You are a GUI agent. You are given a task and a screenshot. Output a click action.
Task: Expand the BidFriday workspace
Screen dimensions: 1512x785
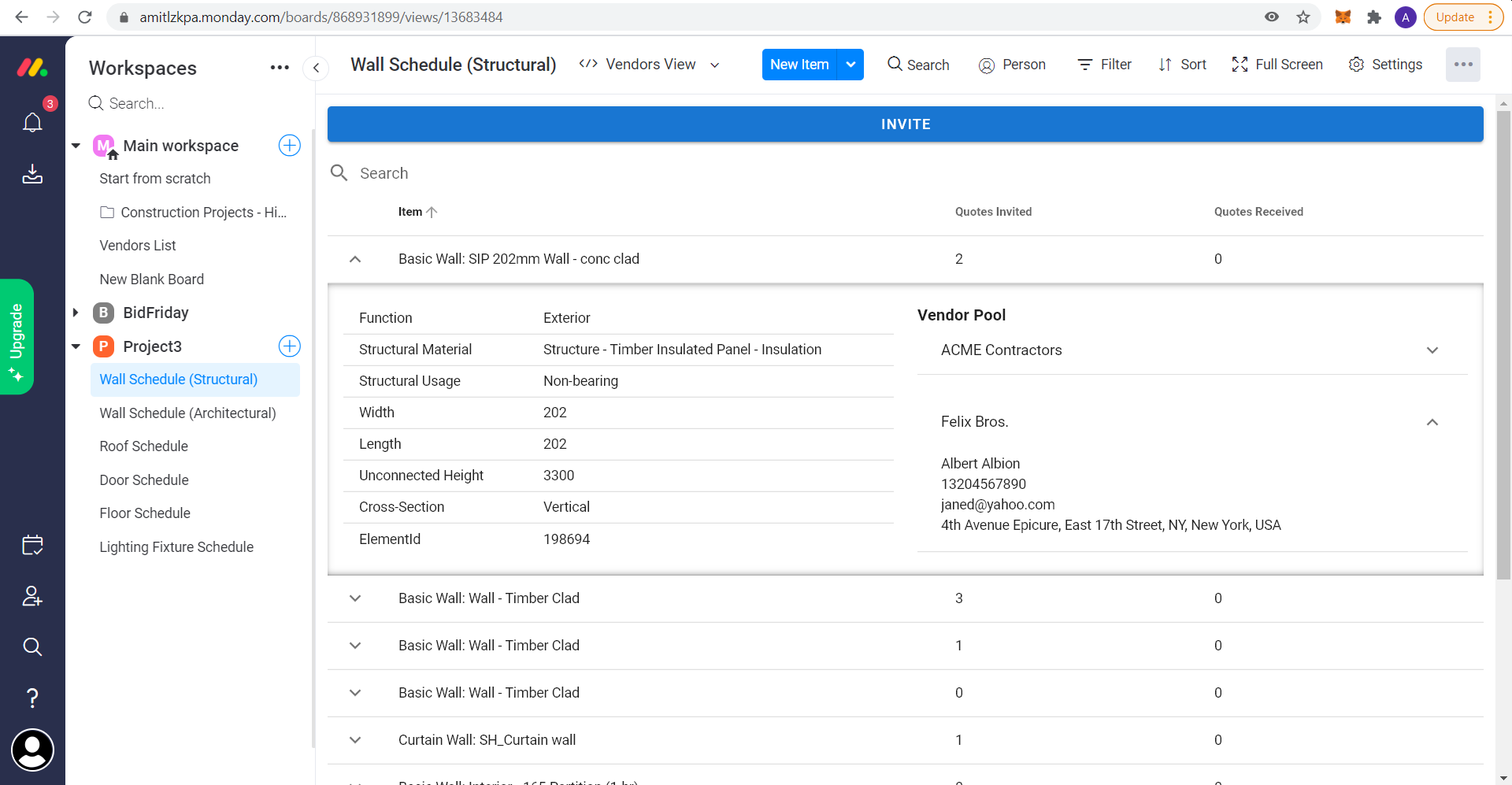(x=76, y=313)
